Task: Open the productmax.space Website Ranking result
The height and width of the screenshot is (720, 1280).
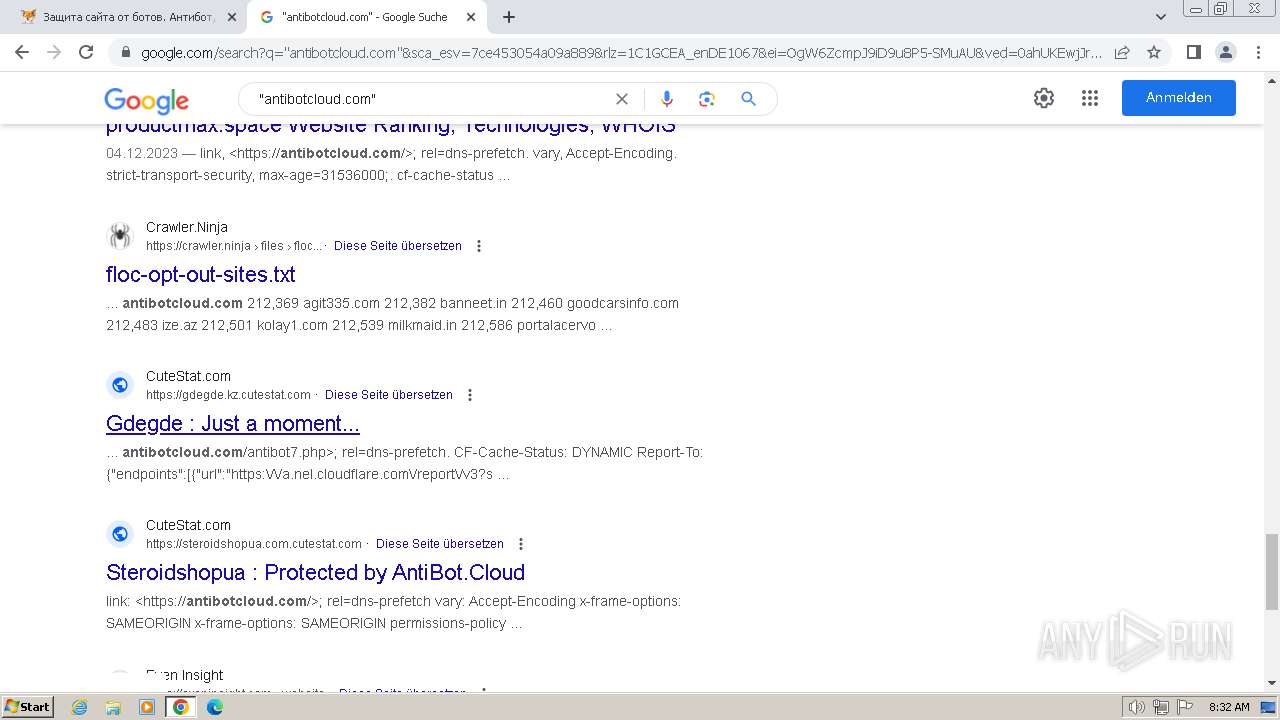Action: tap(391, 127)
